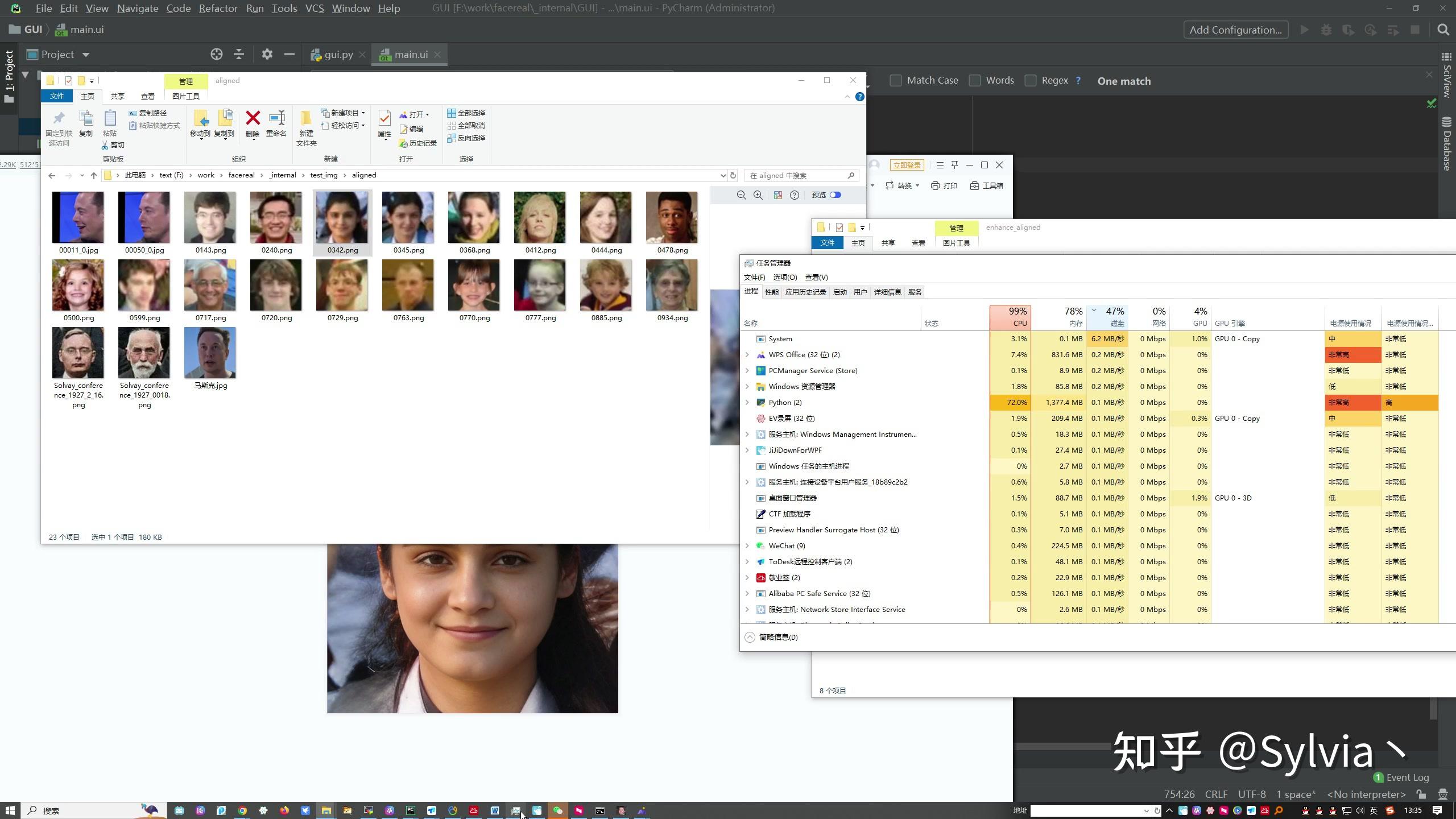Enable the Words checkbox
The width and height of the screenshot is (1456, 819).
(x=975, y=81)
